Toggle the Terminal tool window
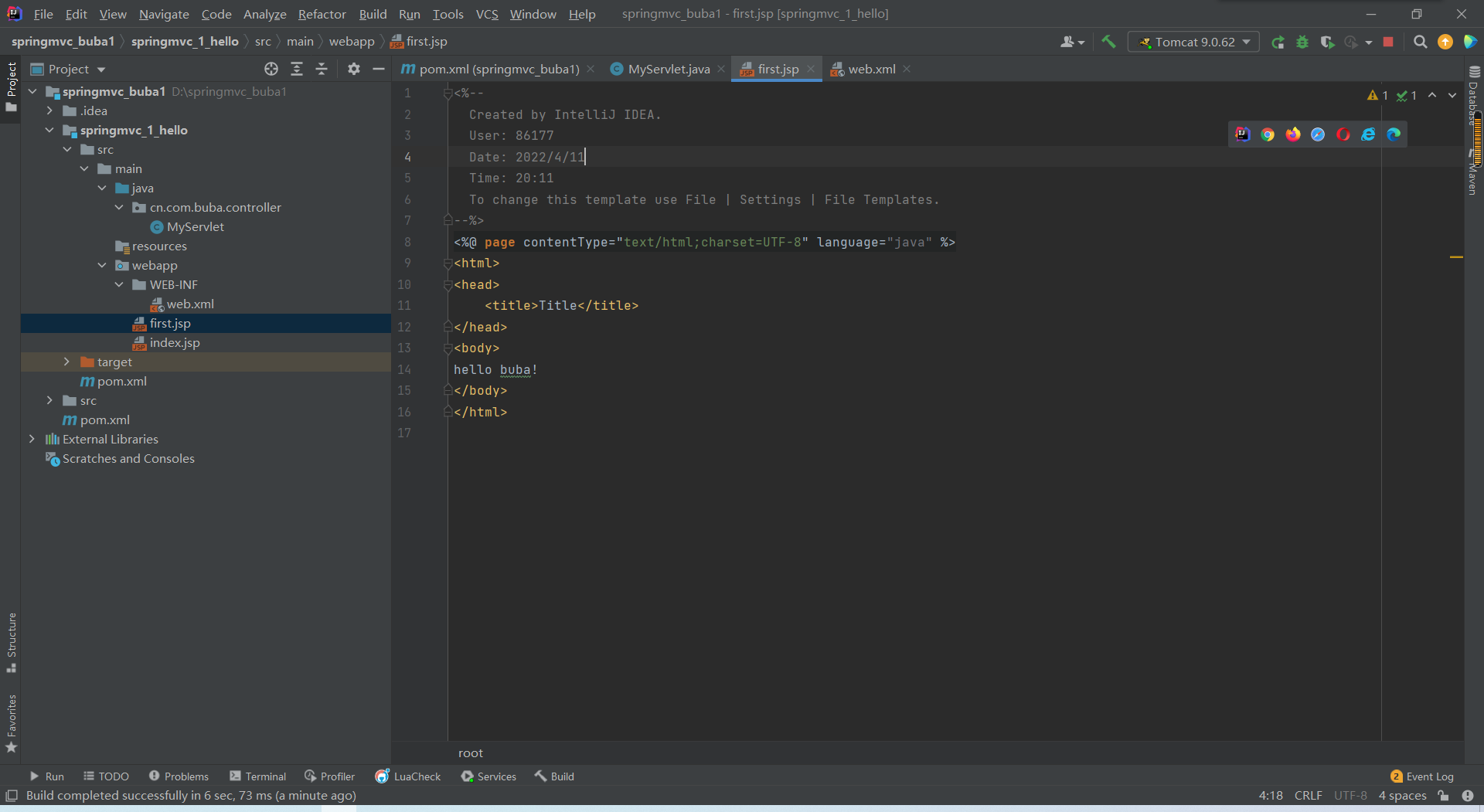1484x812 pixels. pos(257,776)
